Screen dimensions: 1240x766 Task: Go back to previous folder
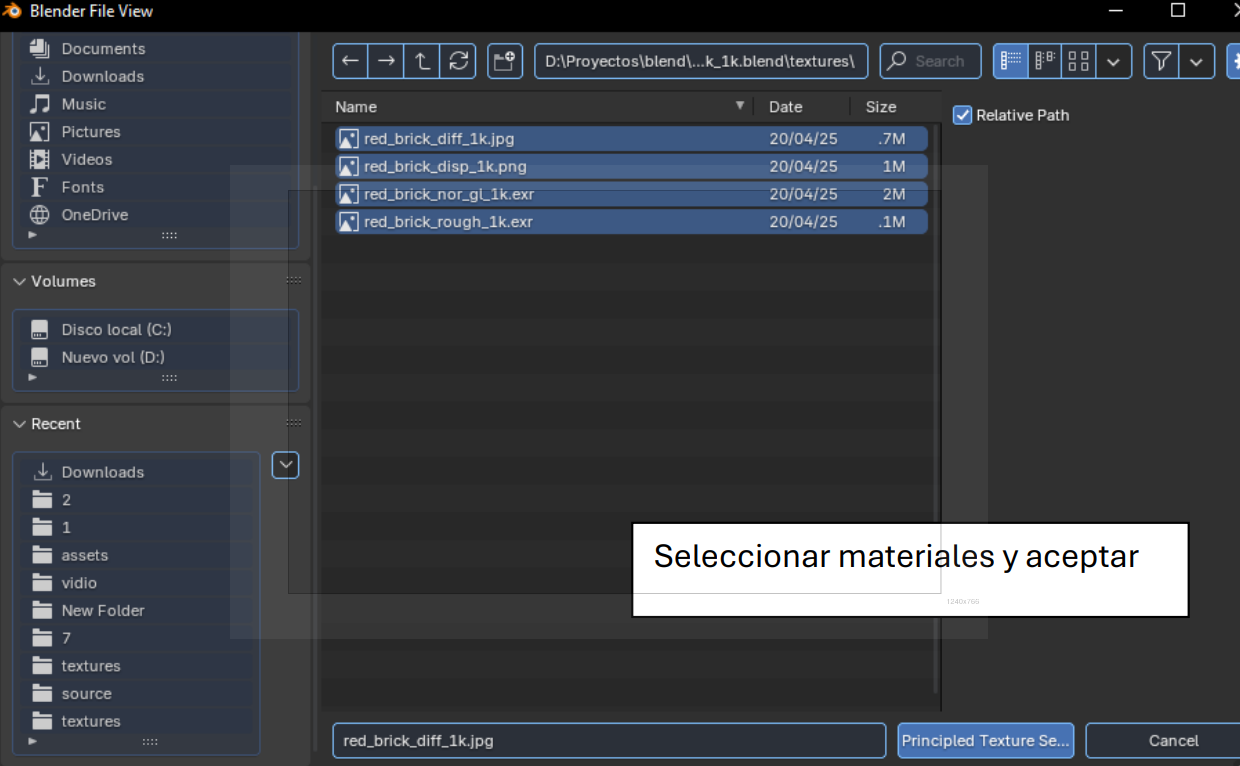coord(349,61)
